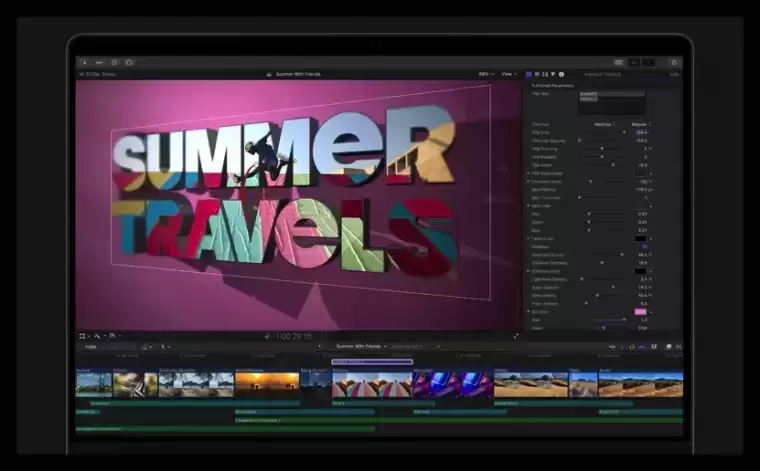Select the purple neon lights clip
760x471 pixels.
(453, 385)
